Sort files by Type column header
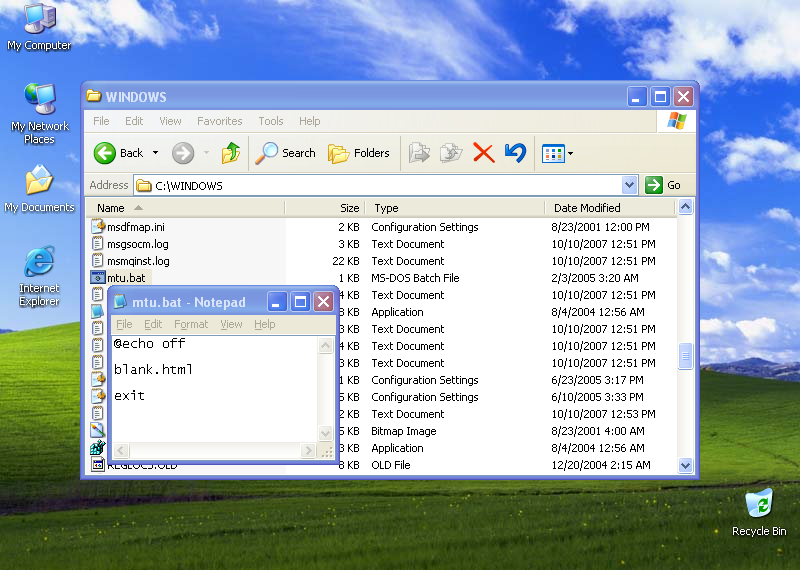 click(x=454, y=208)
